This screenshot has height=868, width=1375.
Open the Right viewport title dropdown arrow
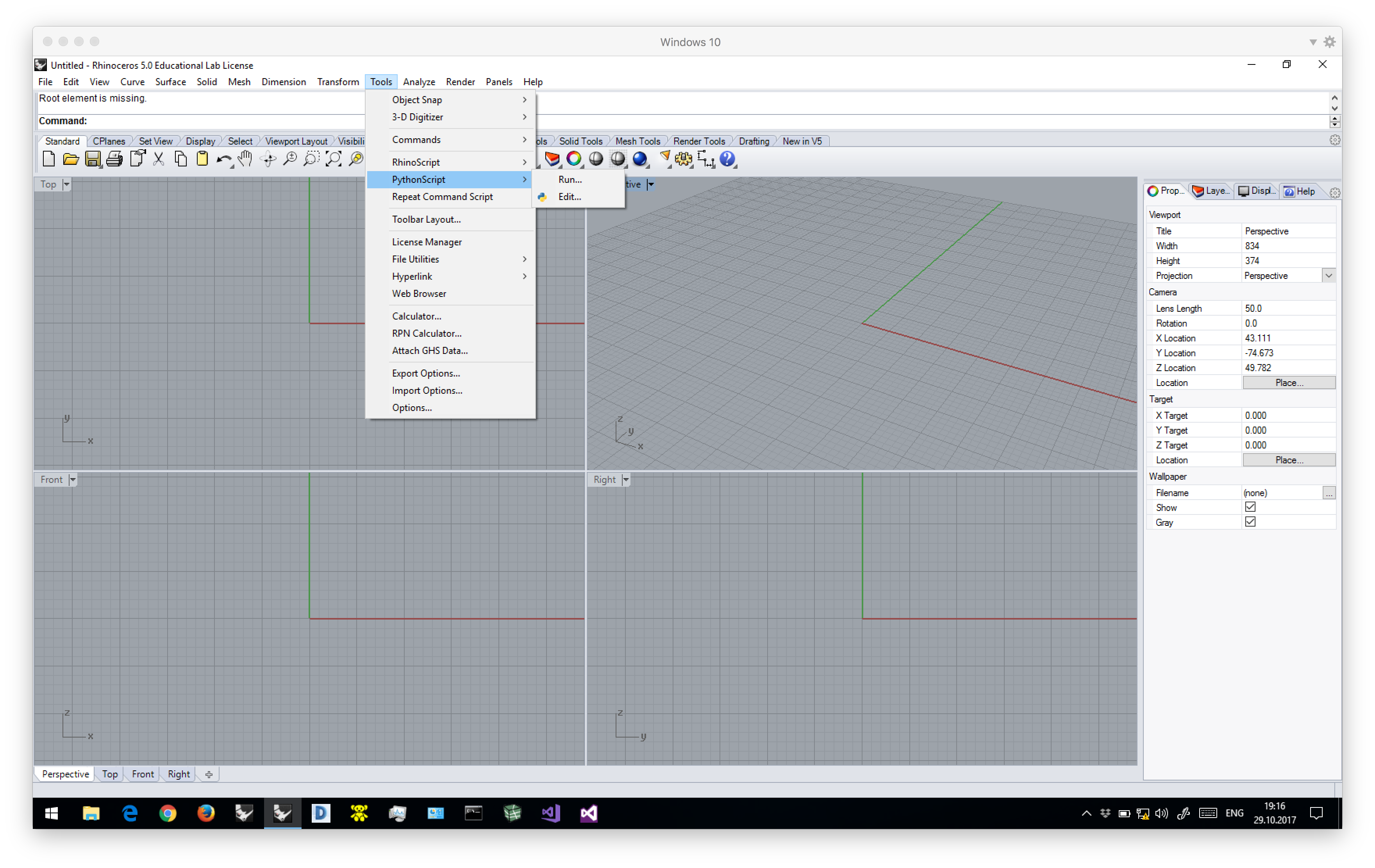click(626, 480)
